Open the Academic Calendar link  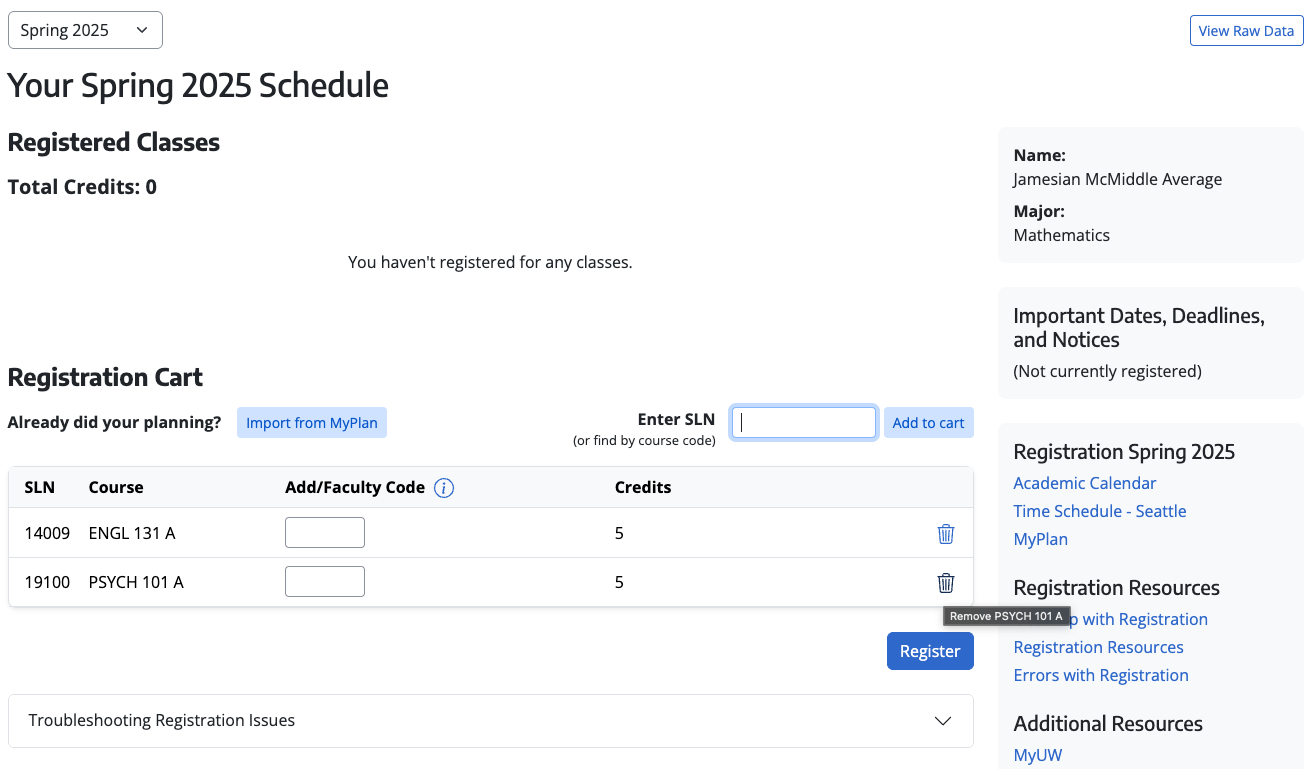coord(1084,483)
